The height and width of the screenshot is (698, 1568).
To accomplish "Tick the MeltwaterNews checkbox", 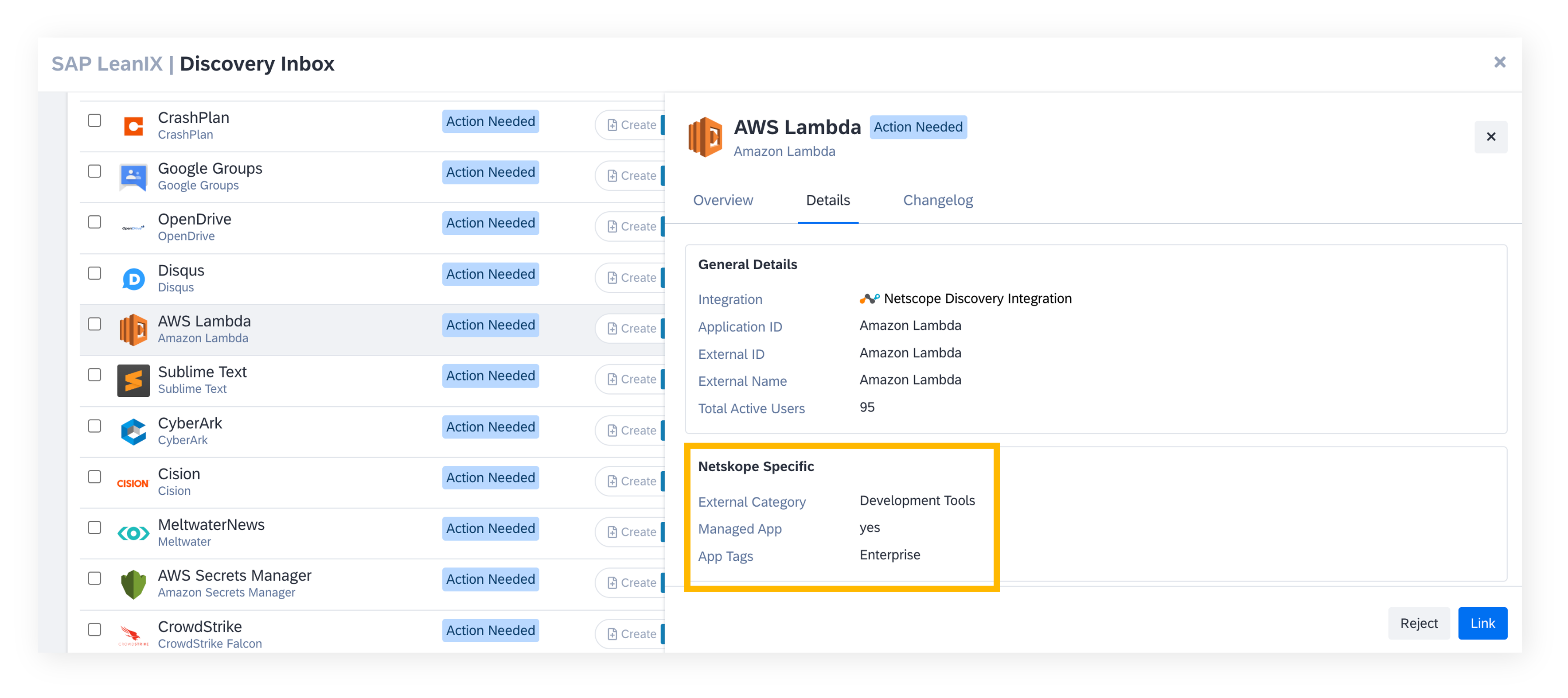I will (94, 527).
